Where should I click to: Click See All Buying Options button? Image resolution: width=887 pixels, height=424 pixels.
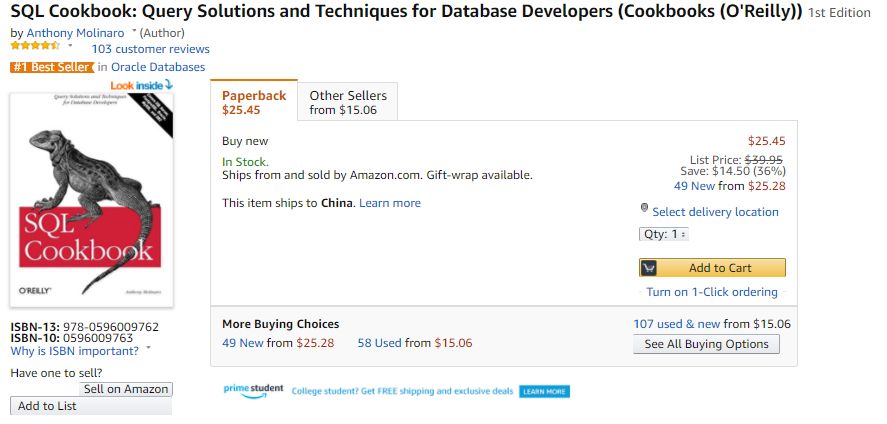[706, 344]
